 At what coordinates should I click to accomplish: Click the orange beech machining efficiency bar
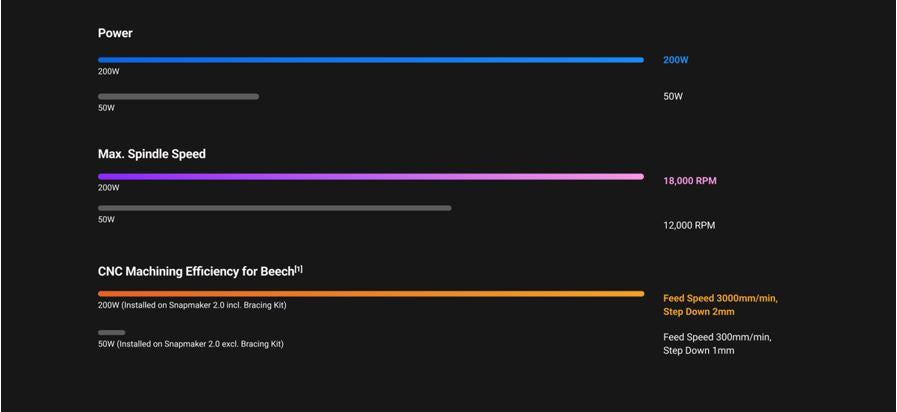coord(370,294)
